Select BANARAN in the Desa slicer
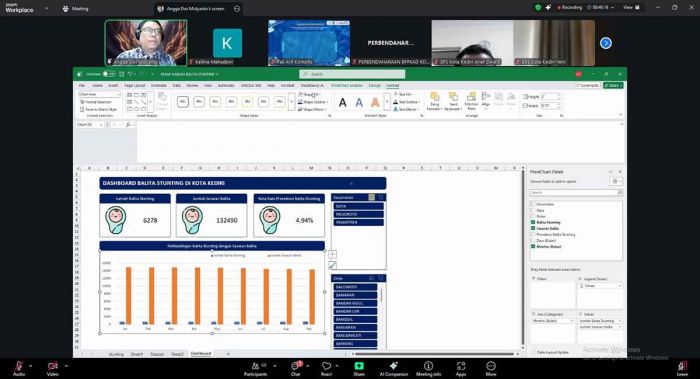700x379 pixels. click(x=355, y=295)
